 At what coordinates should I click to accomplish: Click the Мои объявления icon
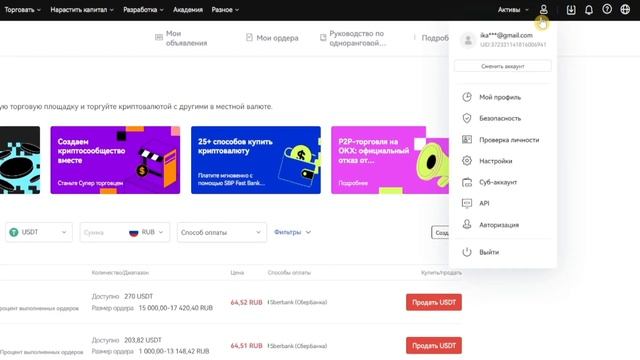[x=159, y=38]
